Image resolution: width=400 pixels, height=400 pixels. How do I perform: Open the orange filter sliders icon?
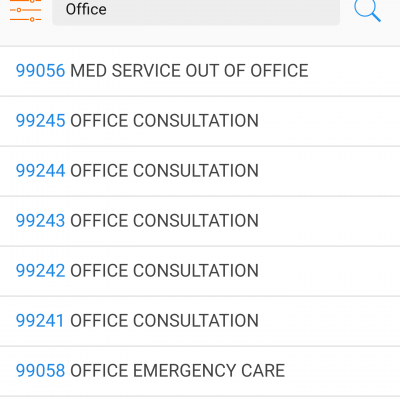tap(25, 10)
